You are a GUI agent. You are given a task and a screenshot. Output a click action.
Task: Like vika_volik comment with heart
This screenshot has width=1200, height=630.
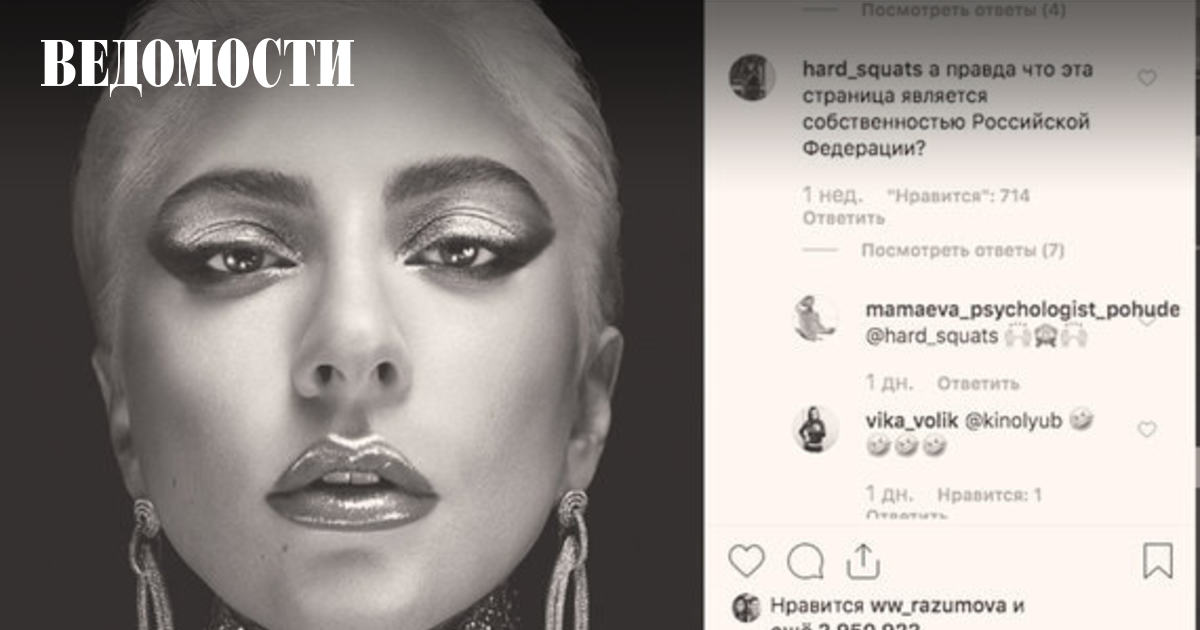(x=1147, y=429)
